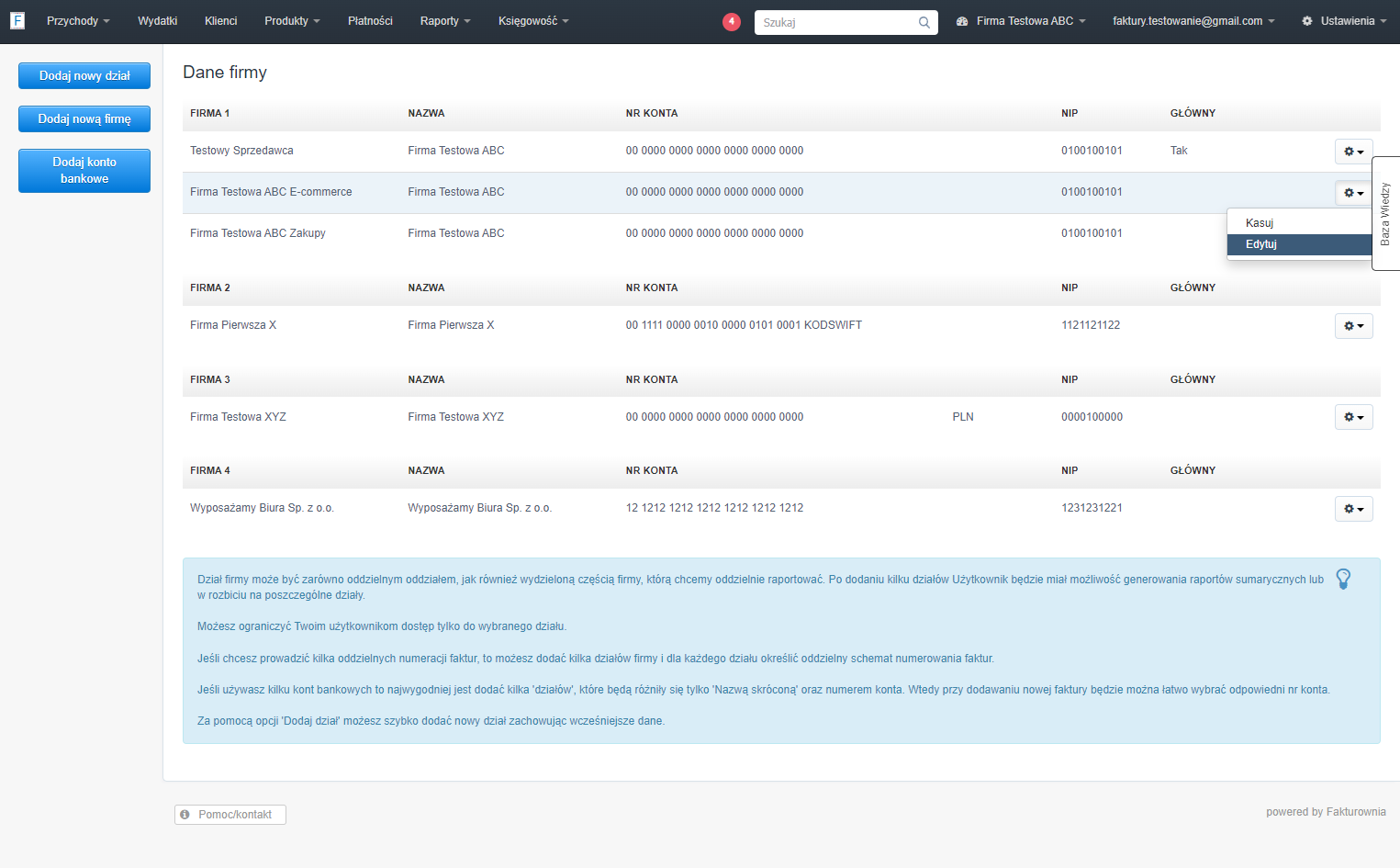
Task: Select Edytuj in the context menu
Action: pos(1299,244)
